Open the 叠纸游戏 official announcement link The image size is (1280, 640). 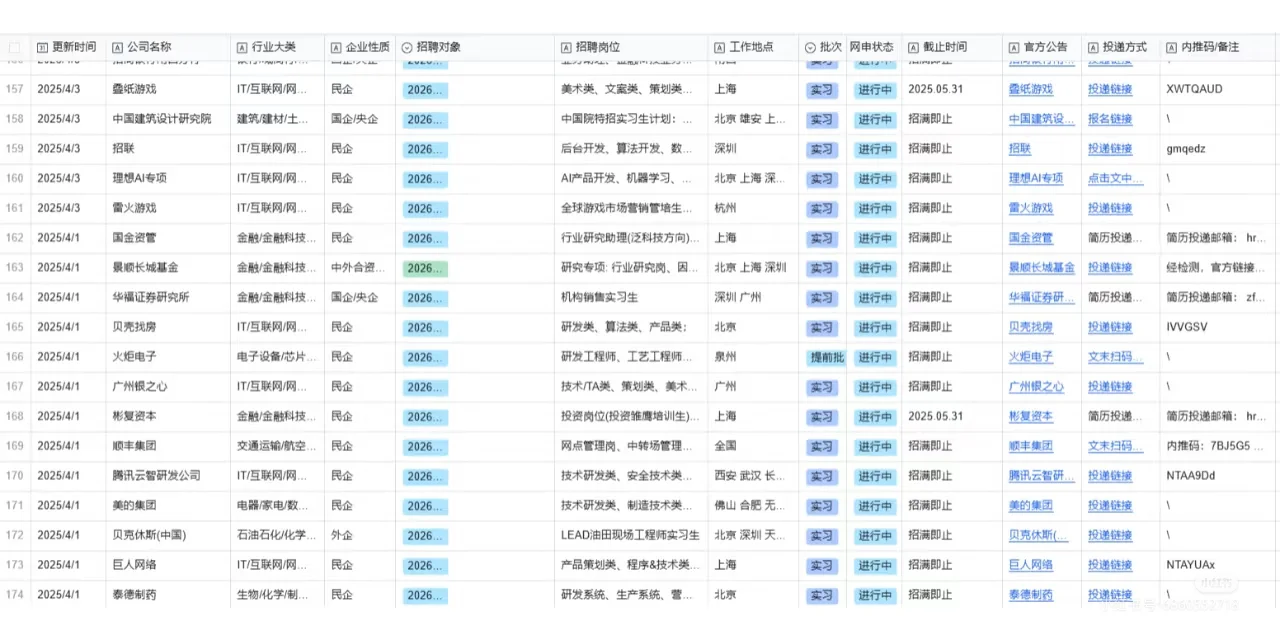point(1030,89)
